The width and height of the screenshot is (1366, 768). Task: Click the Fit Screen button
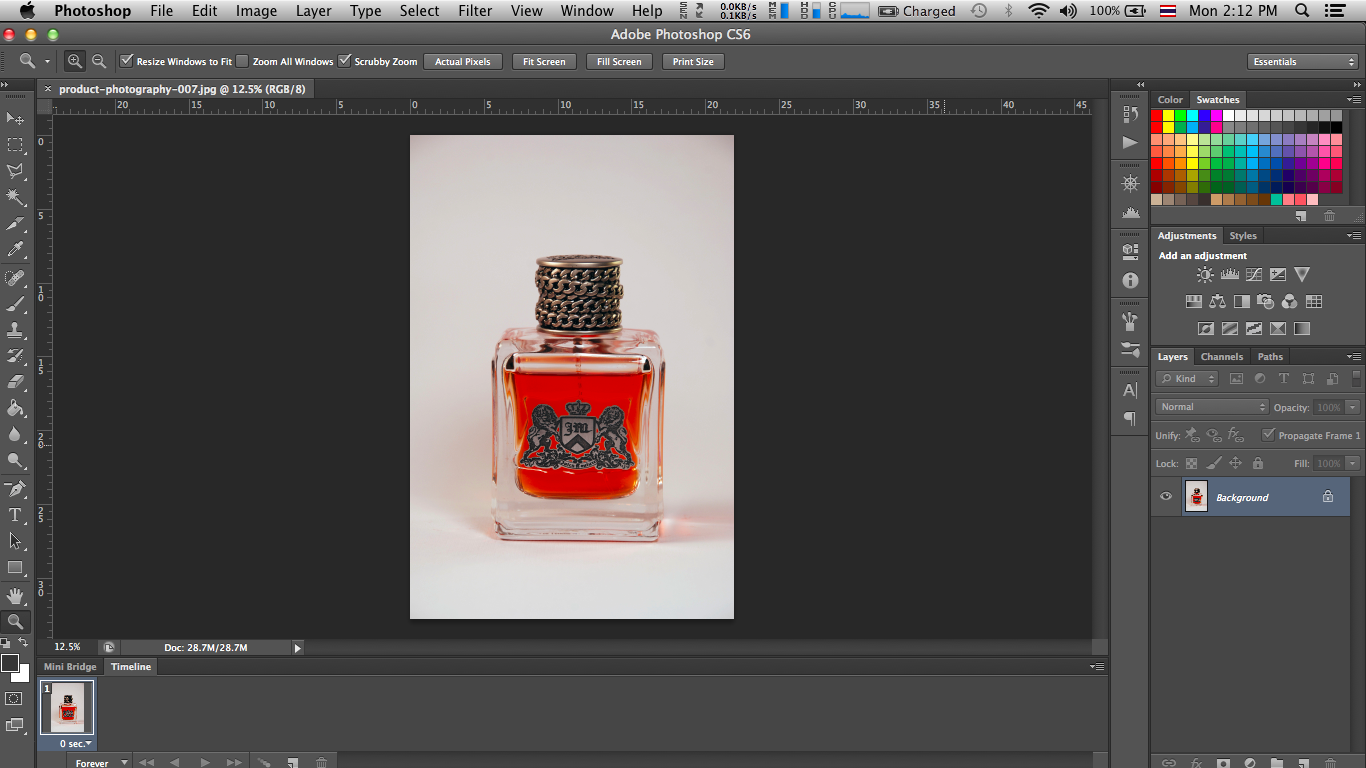click(544, 62)
